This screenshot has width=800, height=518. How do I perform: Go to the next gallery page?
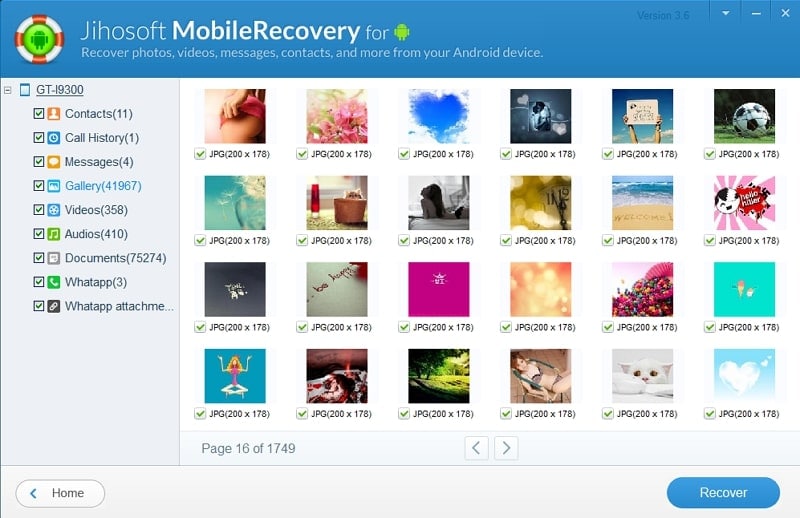coord(506,448)
